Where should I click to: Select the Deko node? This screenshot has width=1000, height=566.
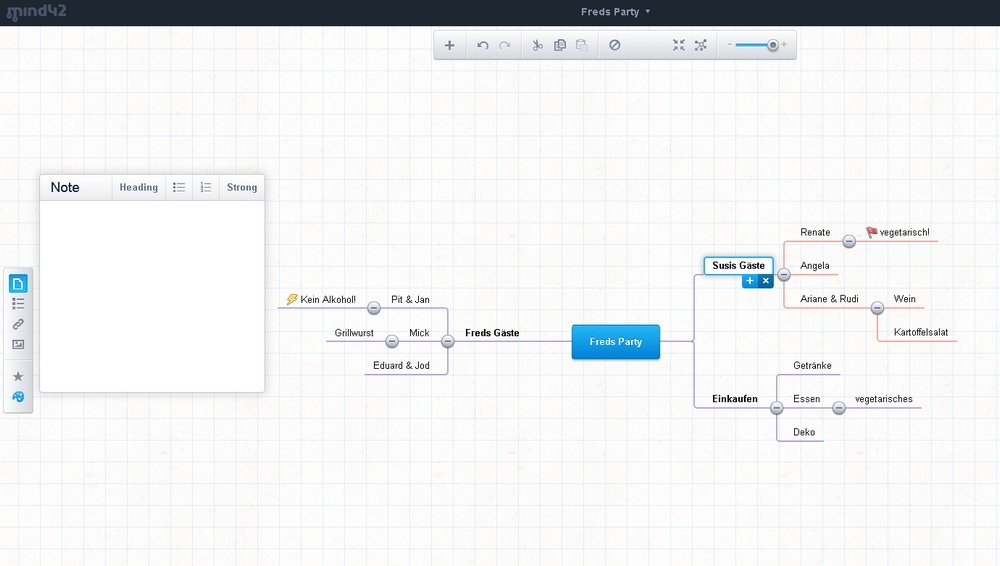click(x=804, y=432)
